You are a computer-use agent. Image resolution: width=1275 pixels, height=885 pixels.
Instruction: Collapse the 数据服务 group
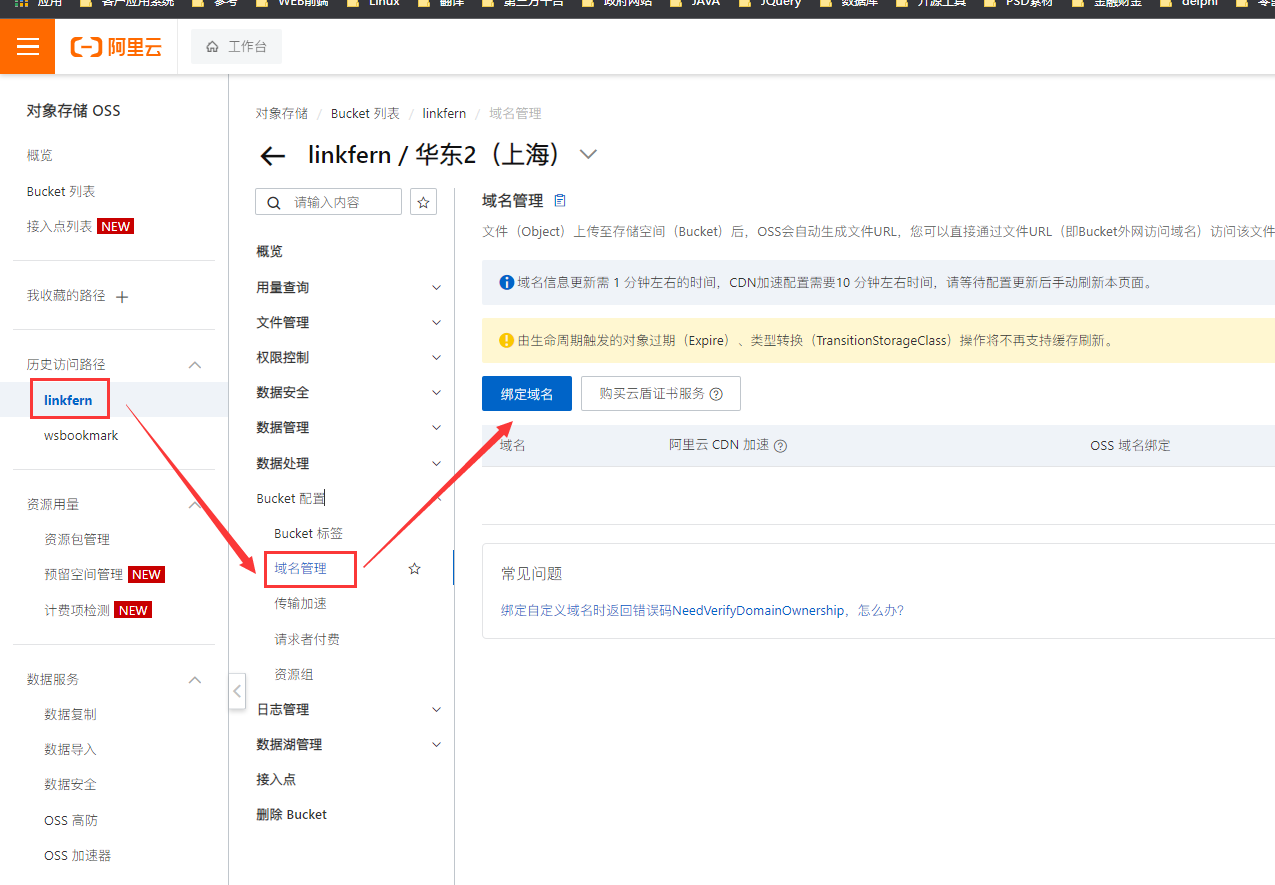coord(195,680)
